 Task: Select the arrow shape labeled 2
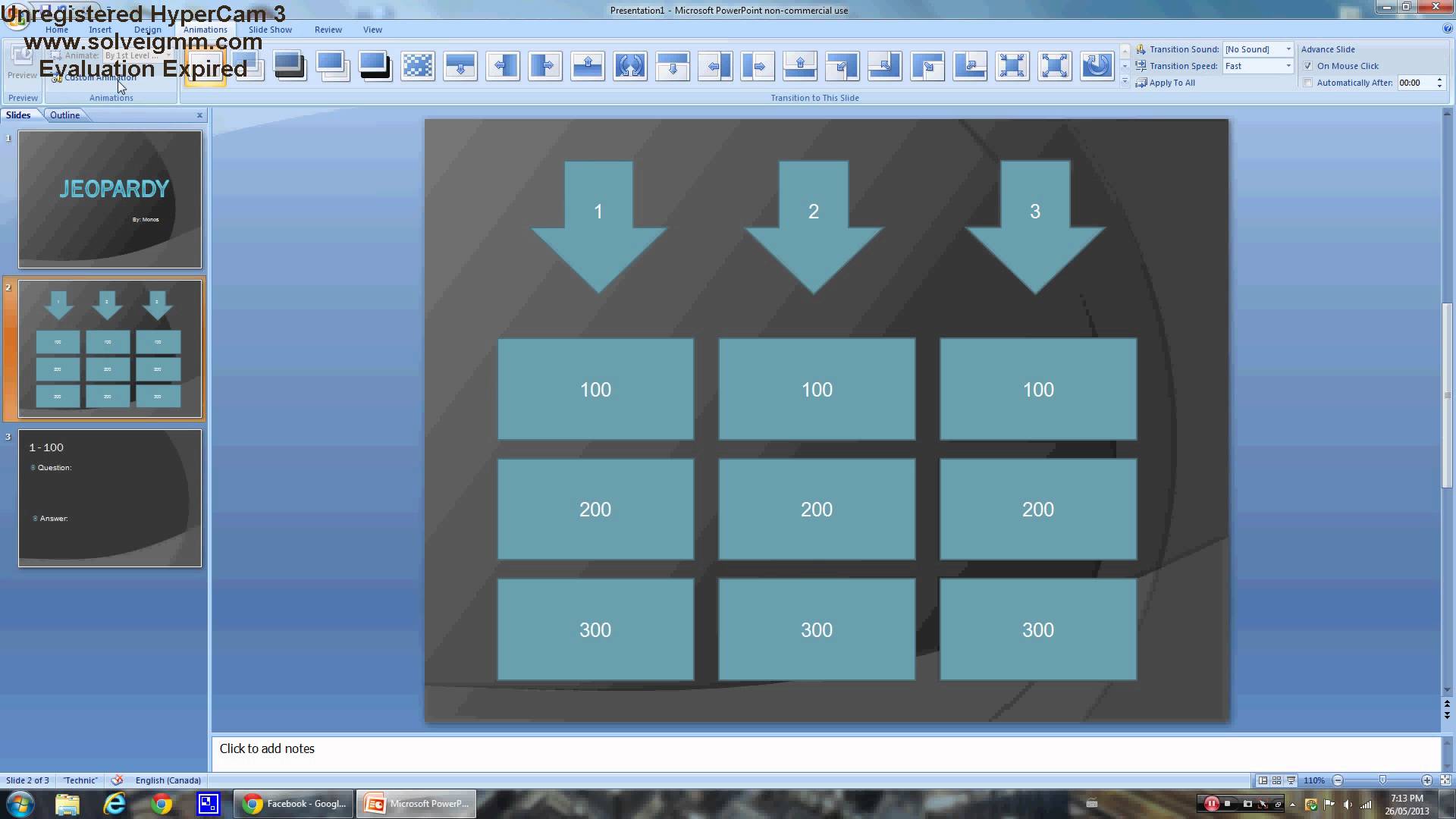(x=814, y=227)
